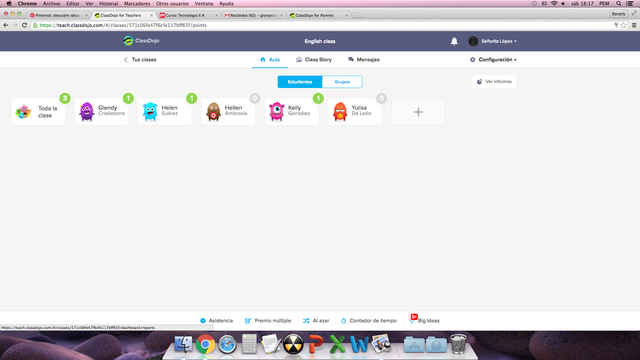Open Chrome's hamburger menu icon
Viewport: 640px width, 360px height.
click(x=634, y=25)
